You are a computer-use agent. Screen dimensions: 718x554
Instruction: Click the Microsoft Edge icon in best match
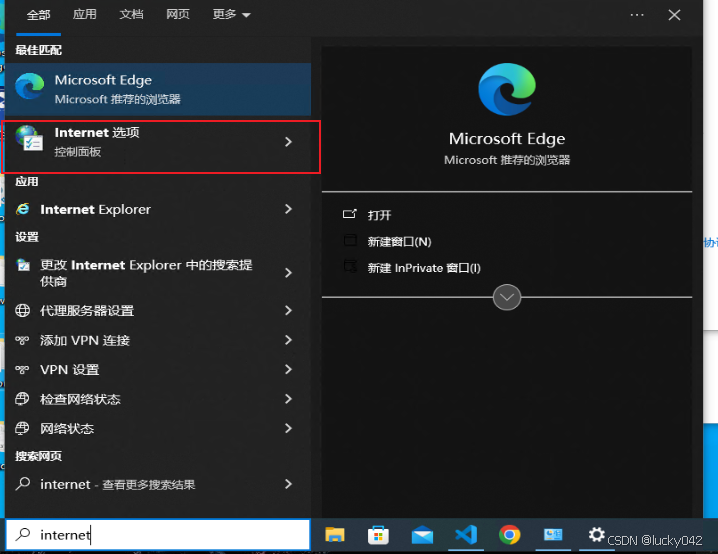click(30, 86)
